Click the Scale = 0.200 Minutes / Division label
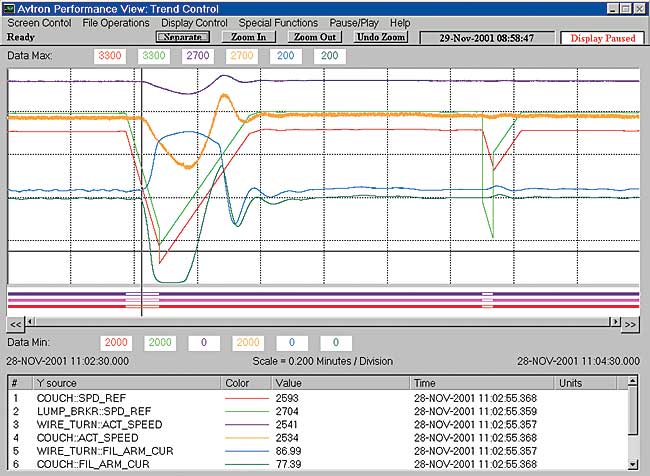The width and height of the screenshot is (650, 476). [x=323, y=362]
